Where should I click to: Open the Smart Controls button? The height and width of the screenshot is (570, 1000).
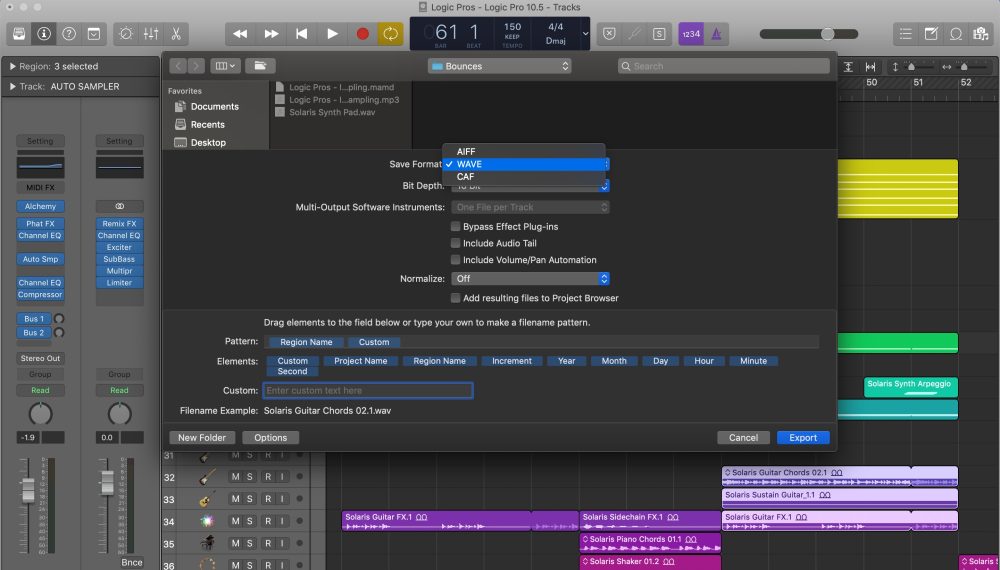(125, 33)
